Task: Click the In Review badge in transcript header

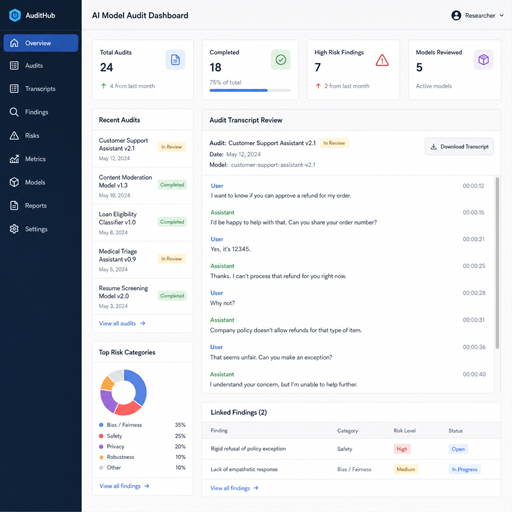Action: 334,143
